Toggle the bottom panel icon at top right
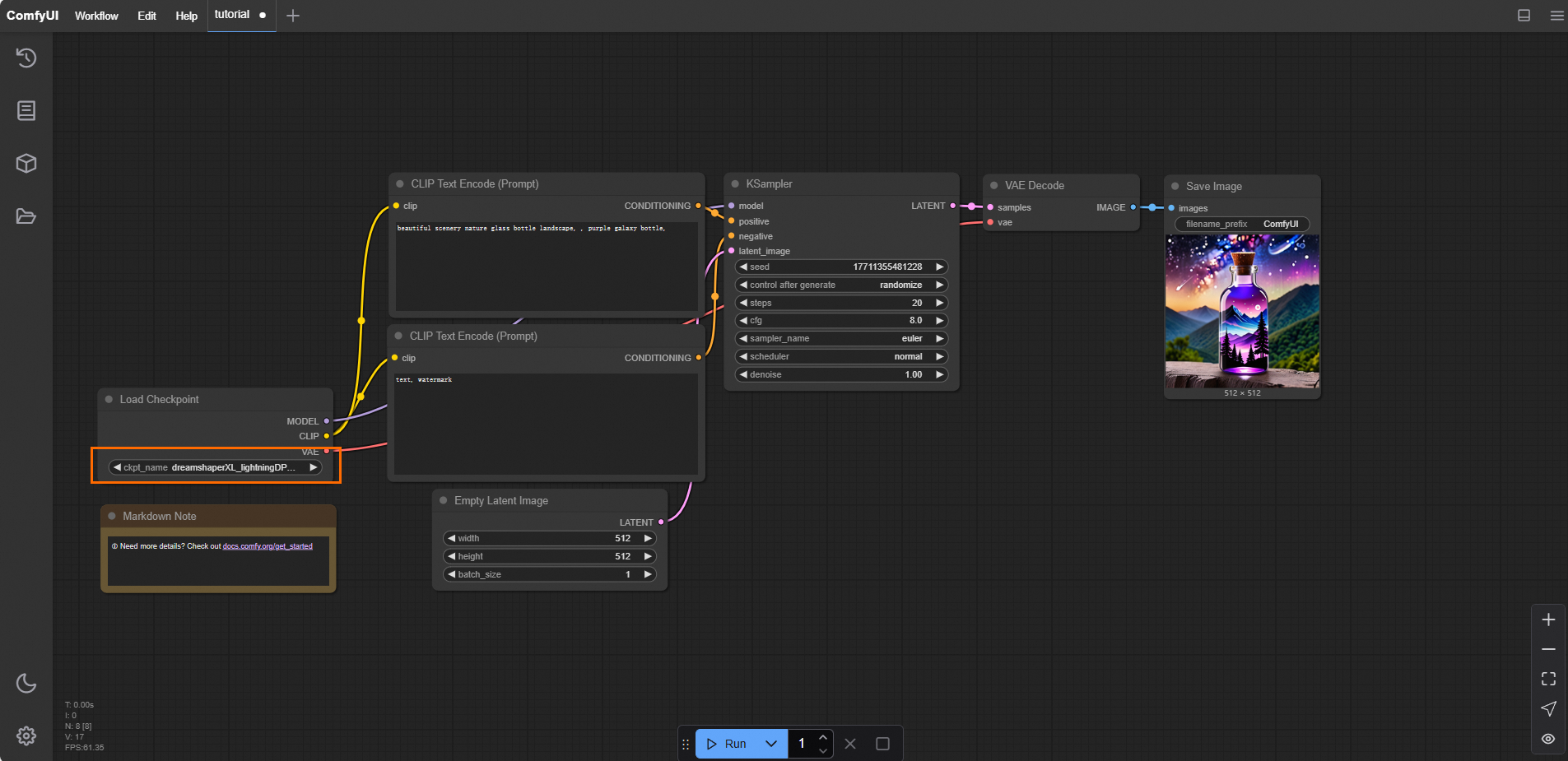Viewport: 1568px width, 761px height. [x=1524, y=16]
